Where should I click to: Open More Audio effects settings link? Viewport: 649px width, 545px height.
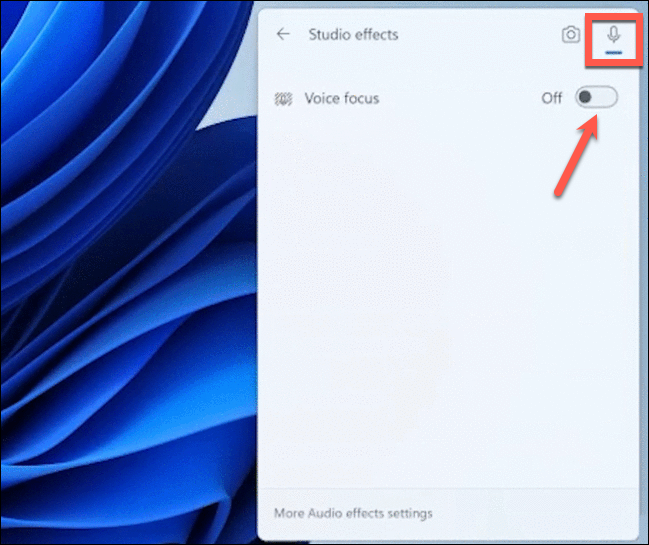[x=353, y=513]
